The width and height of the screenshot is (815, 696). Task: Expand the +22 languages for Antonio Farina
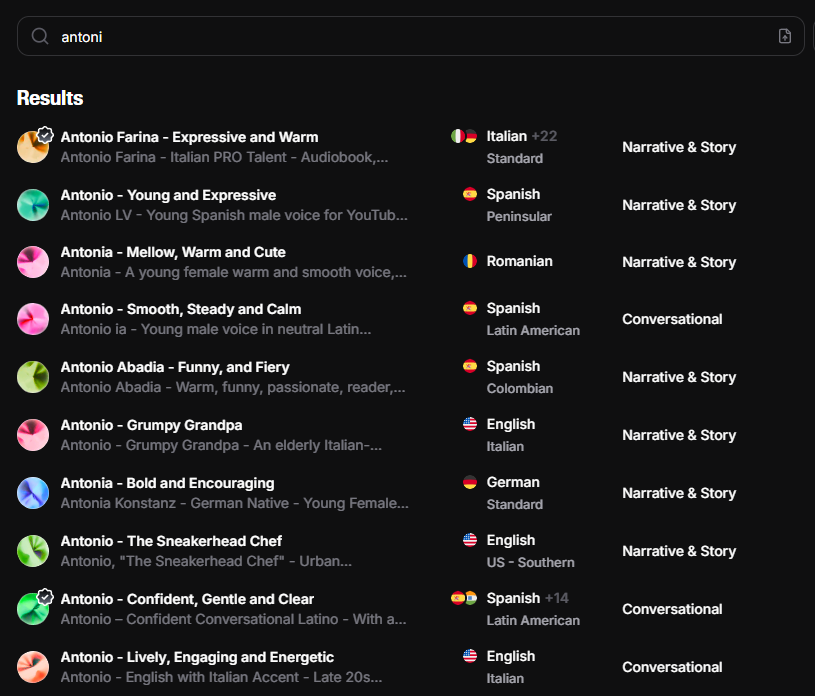(544, 136)
